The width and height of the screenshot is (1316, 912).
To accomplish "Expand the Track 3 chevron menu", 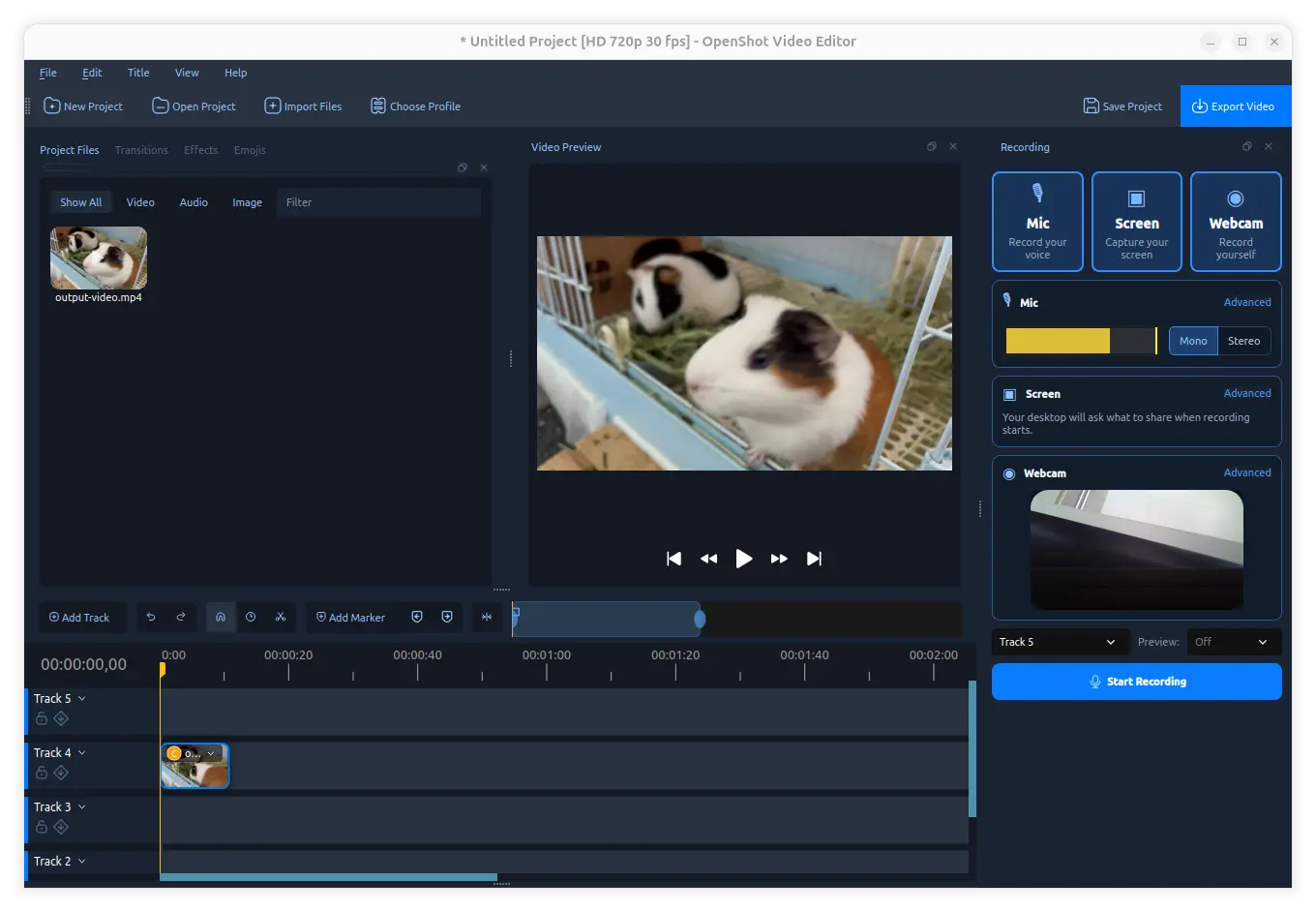I will click(x=82, y=806).
